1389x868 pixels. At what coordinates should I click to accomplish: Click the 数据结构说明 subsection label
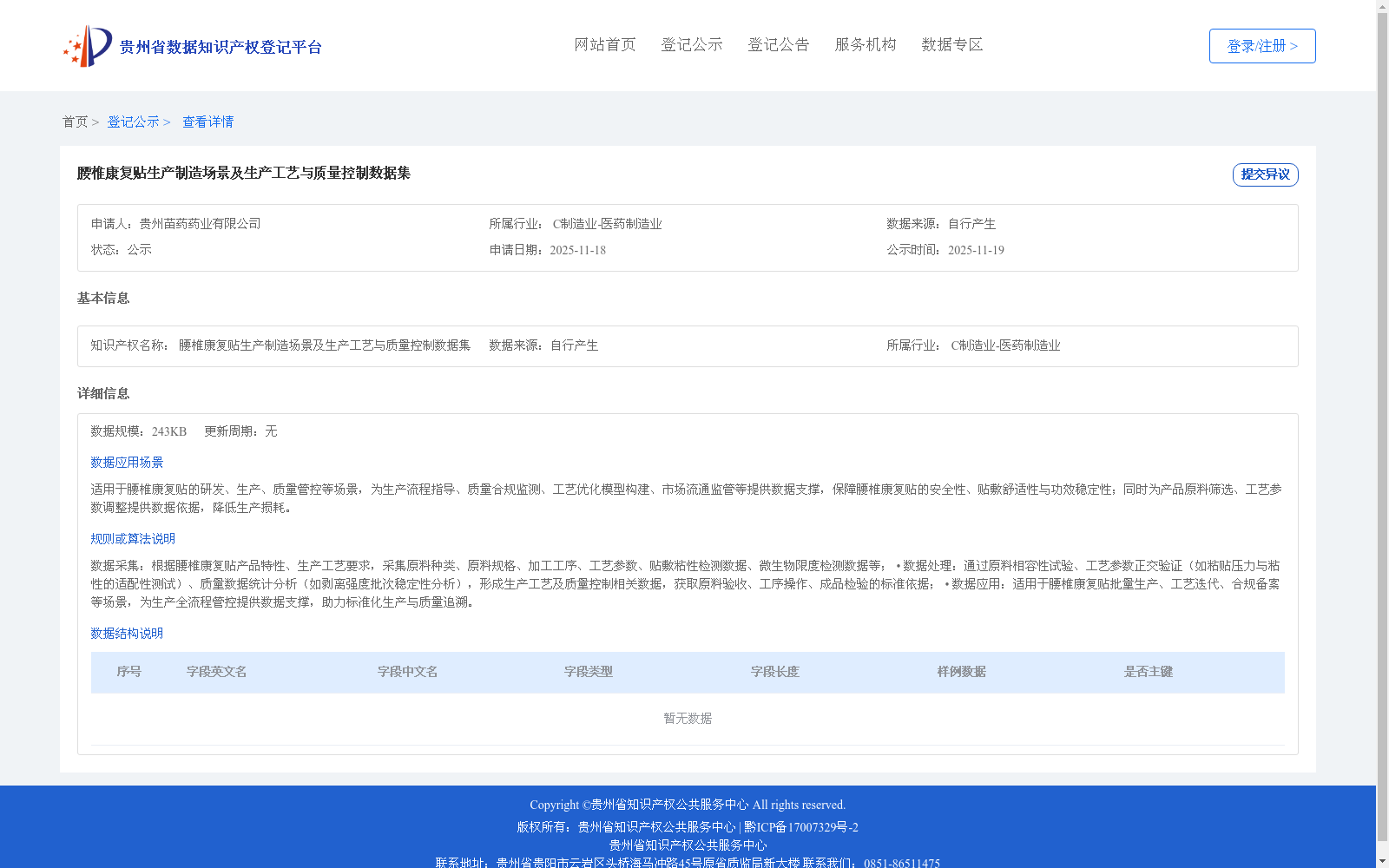click(x=127, y=634)
